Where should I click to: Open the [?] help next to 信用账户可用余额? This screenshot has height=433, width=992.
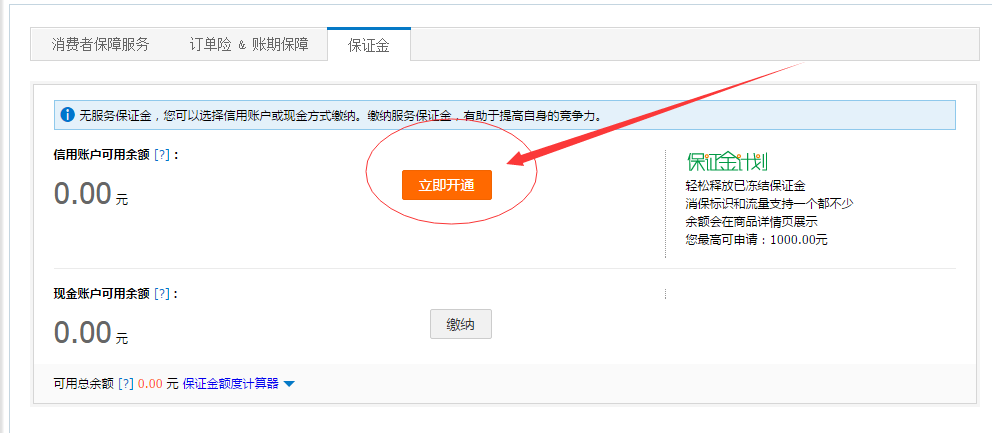(x=162, y=154)
